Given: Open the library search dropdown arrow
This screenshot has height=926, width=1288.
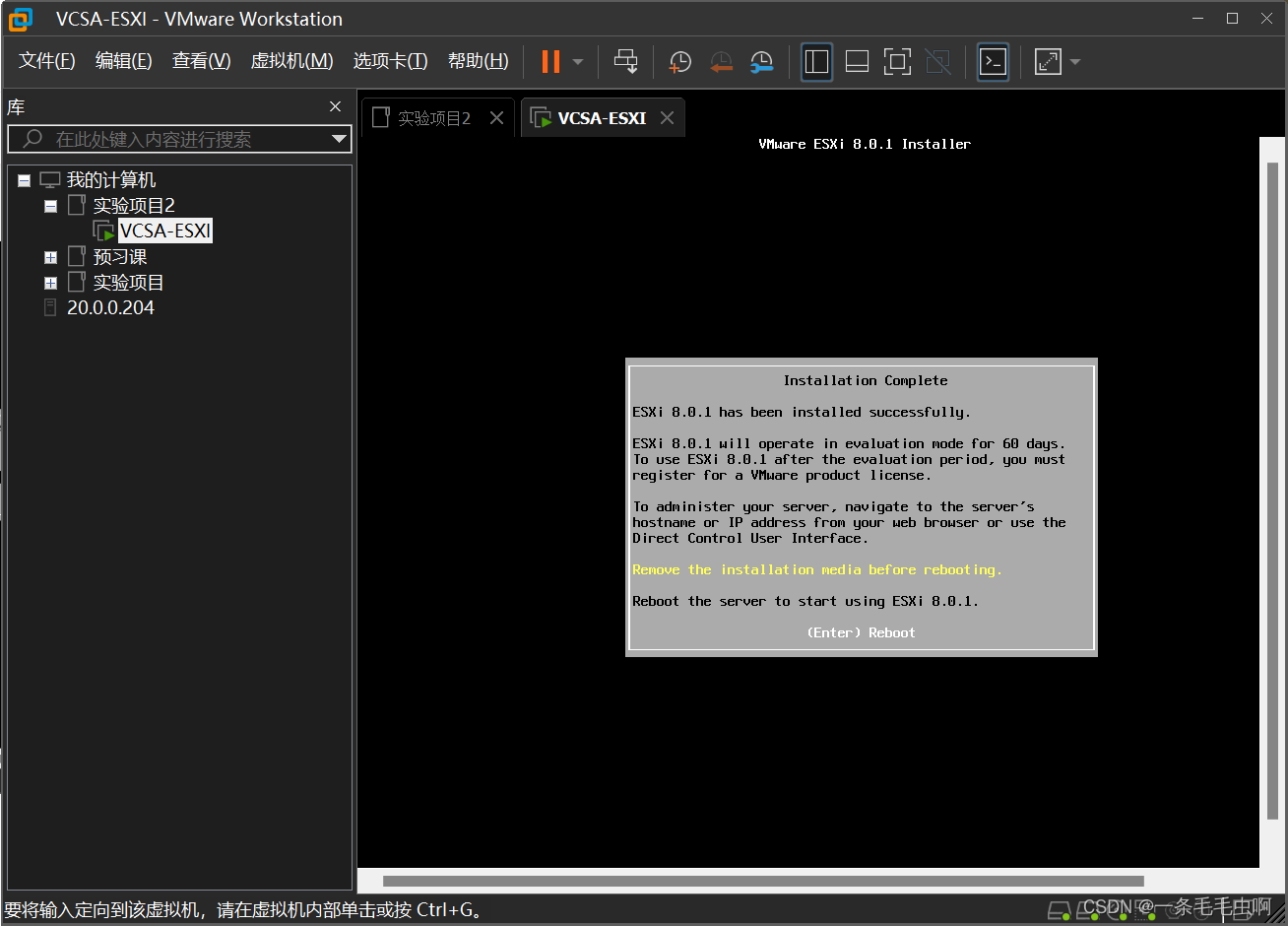Looking at the screenshot, I should click(x=339, y=139).
